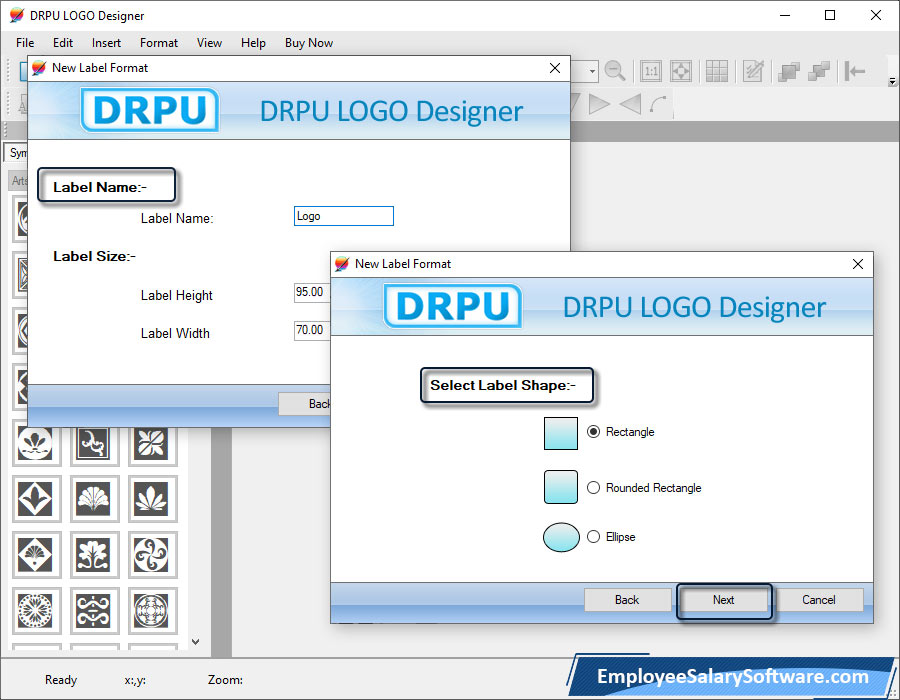Pick the four-petal diagonal leaf symbol
Image resolution: width=900 pixels, height=700 pixels.
(x=152, y=444)
